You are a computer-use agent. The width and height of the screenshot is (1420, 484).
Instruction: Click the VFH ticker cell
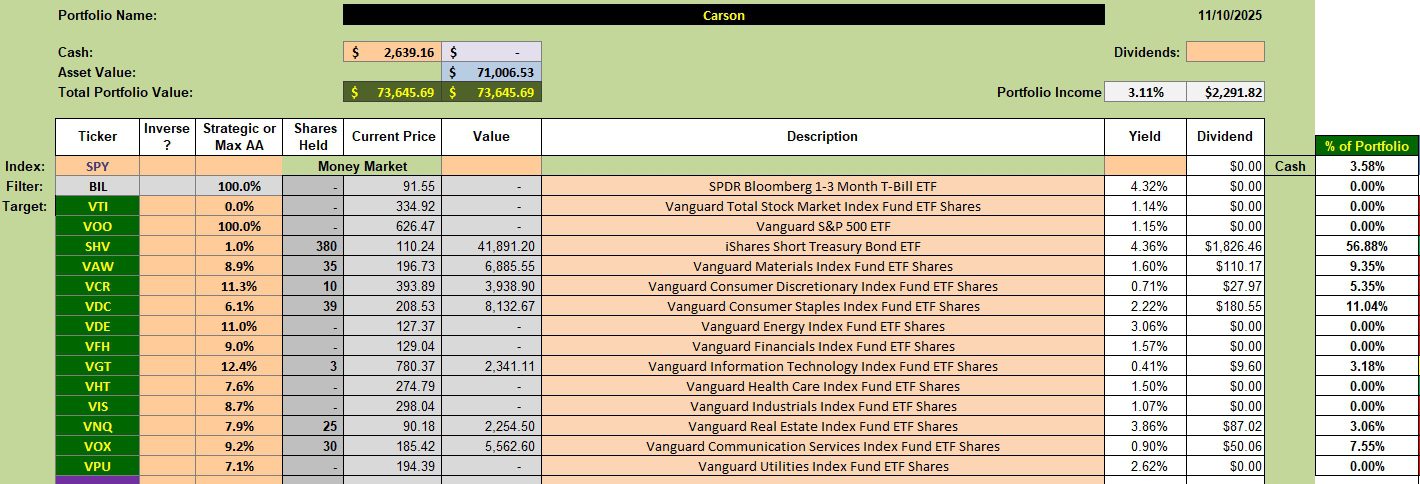click(x=97, y=346)
